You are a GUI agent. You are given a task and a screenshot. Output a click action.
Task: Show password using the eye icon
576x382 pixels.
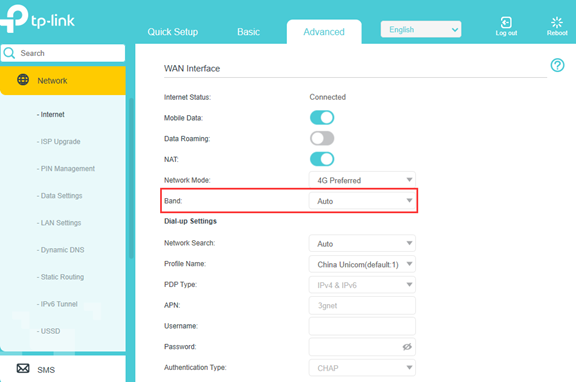(x=407, y=347)
